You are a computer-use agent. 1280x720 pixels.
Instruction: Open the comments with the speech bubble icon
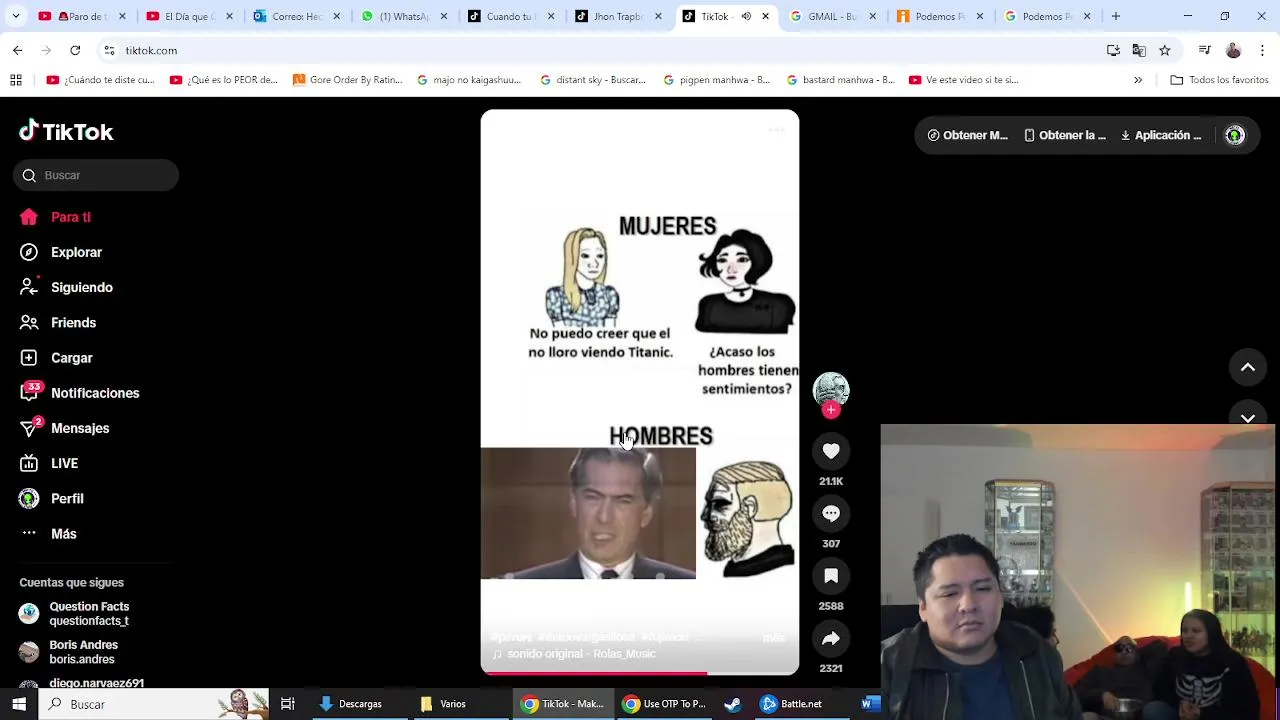pos(831,513)
